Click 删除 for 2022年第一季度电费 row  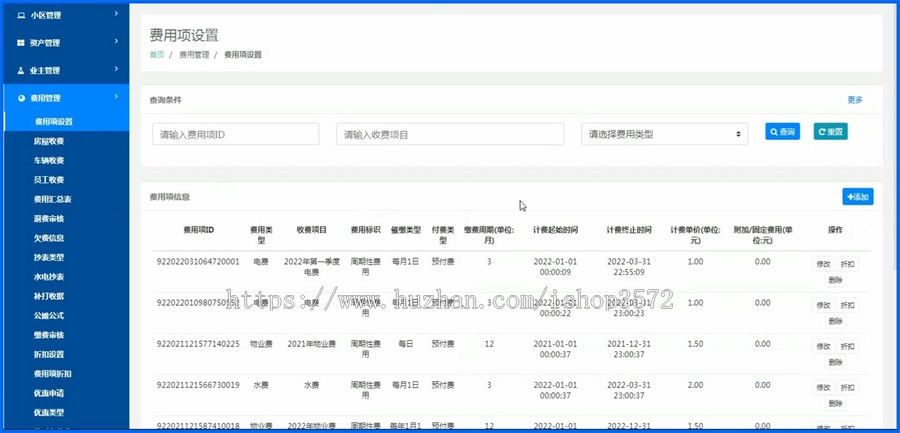tap(835, 280)
